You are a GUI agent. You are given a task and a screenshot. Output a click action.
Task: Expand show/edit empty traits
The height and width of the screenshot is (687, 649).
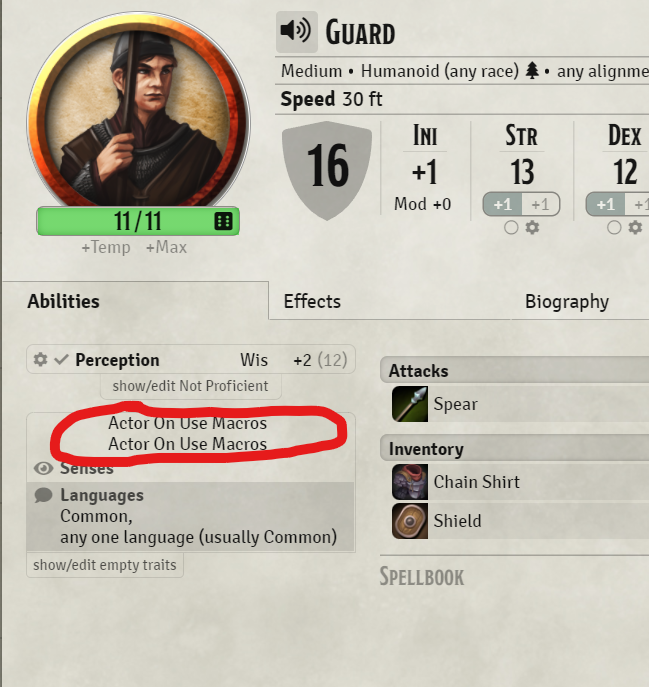point(105,565)
